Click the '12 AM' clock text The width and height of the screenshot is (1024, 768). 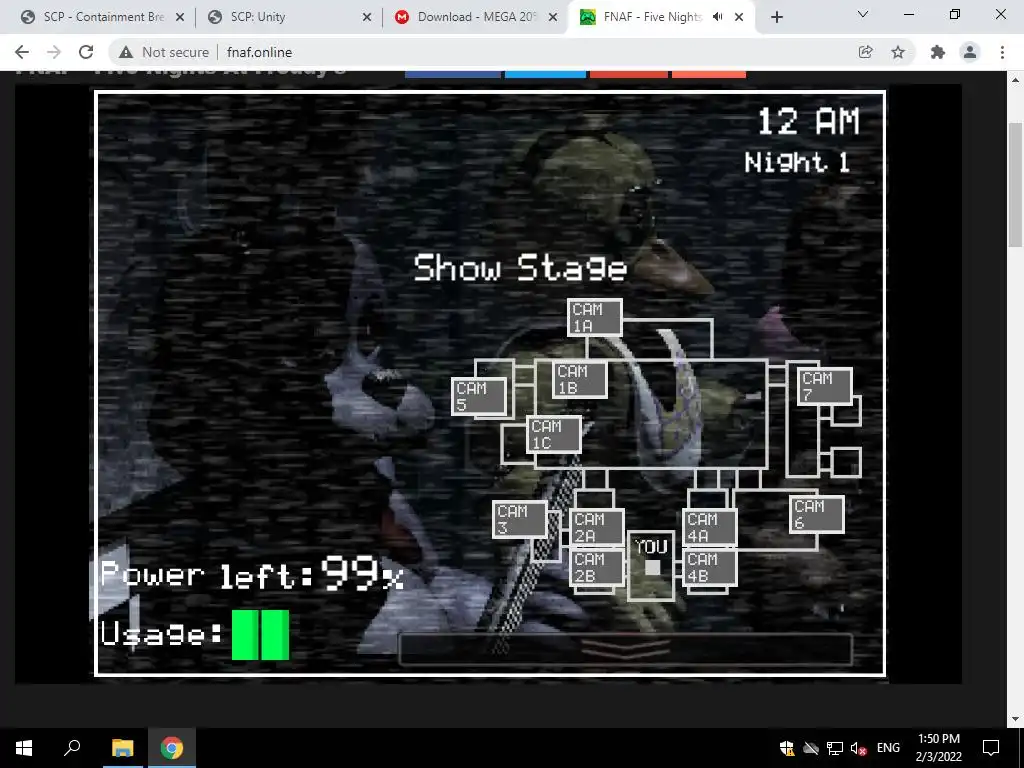click(x=808, y=121)
